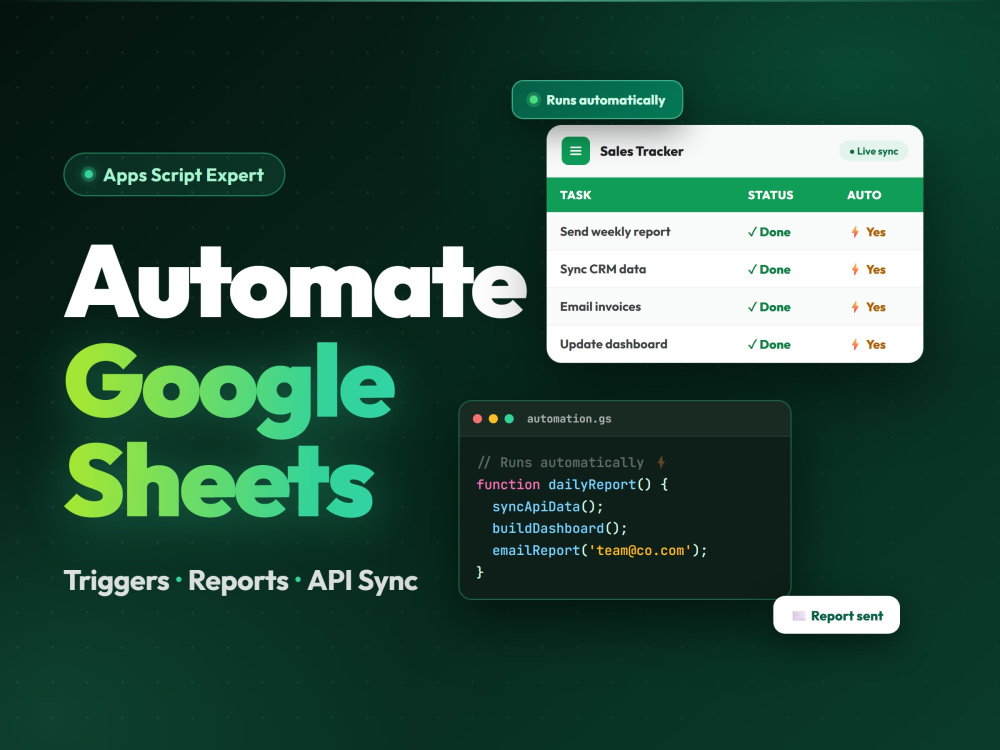Click the red window dot in automation.gs
This screenshot has height=750, width=1000.
click(x=477, y=419)
